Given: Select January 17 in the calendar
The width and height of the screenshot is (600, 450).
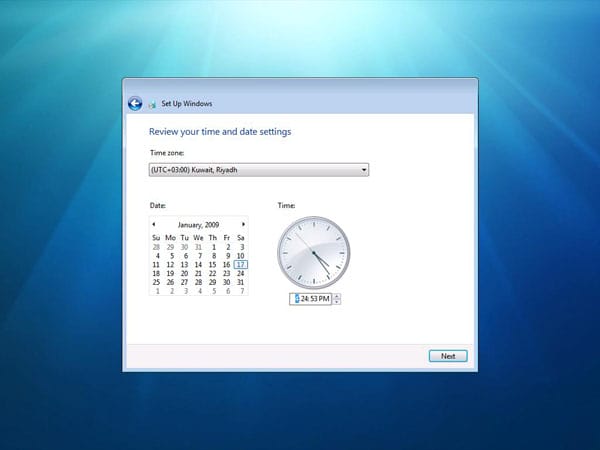Looking at the screenshot, I should tap(241, 264).
